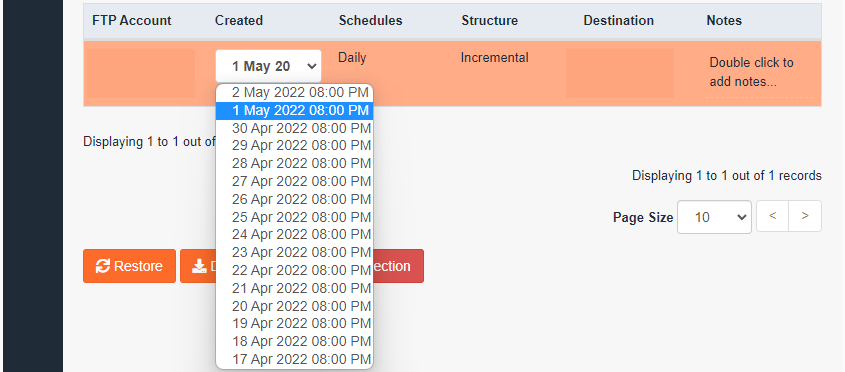Click the Restore button
Viewport: 845px width, 372px height.
click(x=129, y=266)
